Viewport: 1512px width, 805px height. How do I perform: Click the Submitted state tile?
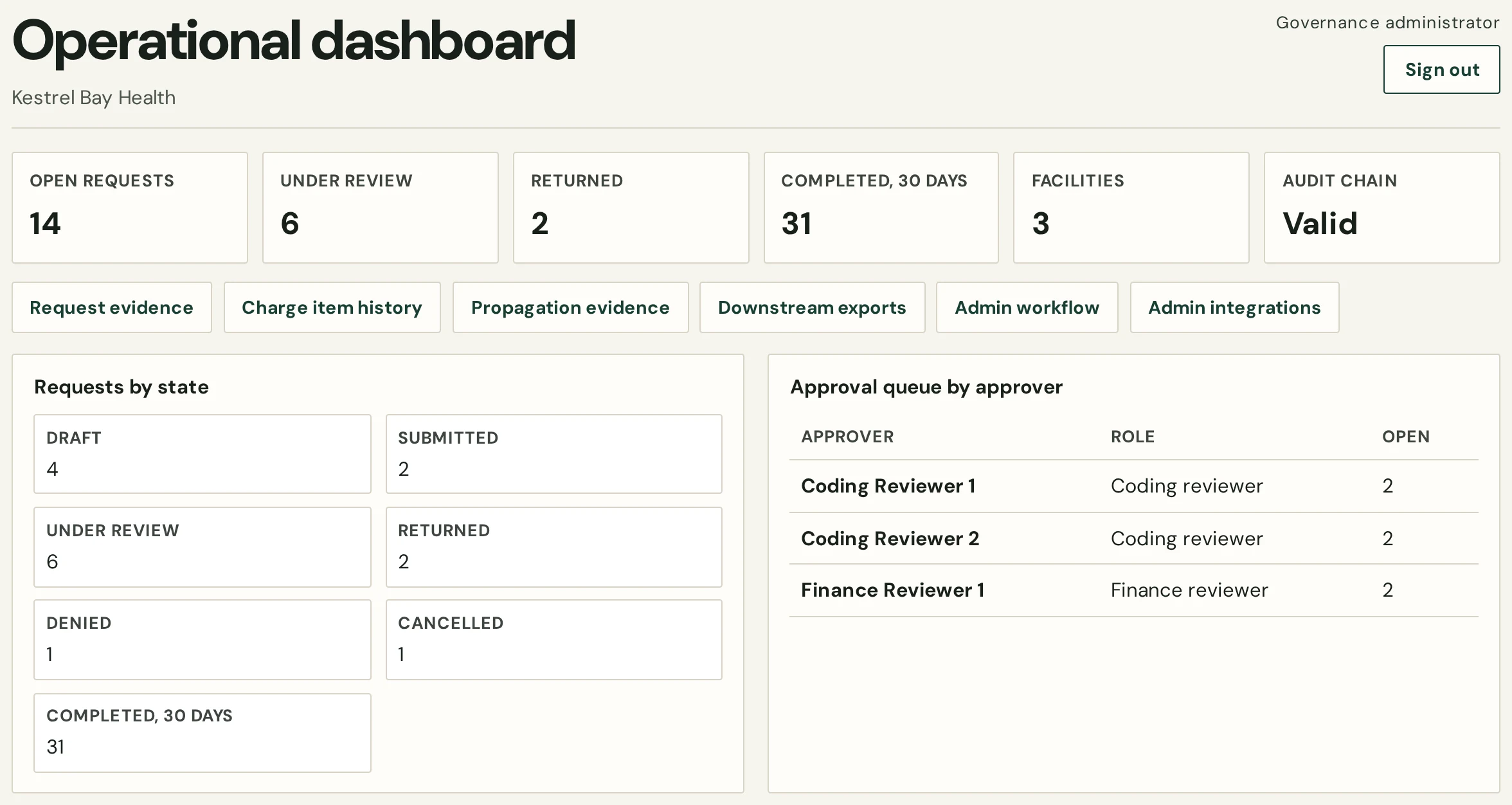coord(554,454)
